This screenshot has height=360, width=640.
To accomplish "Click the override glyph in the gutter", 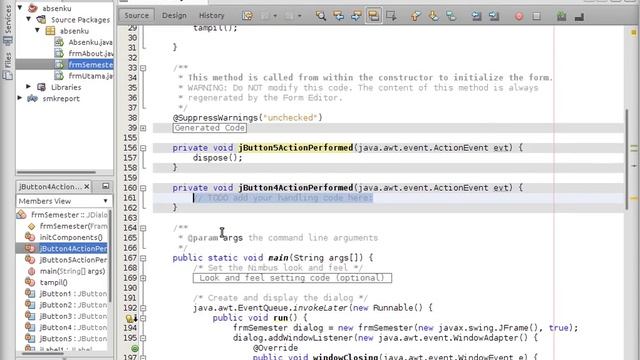I will click(135, 349).
